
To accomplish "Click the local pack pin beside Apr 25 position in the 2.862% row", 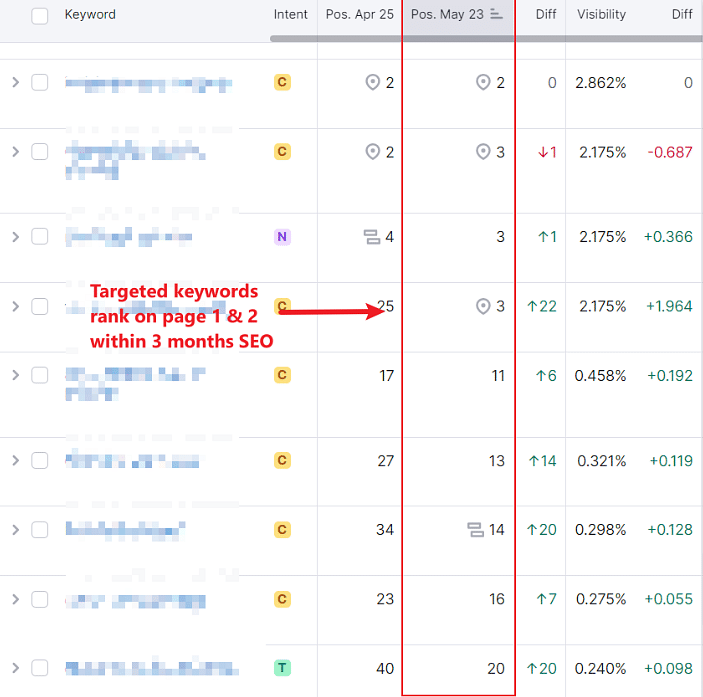I will click(x=373, y=83).
